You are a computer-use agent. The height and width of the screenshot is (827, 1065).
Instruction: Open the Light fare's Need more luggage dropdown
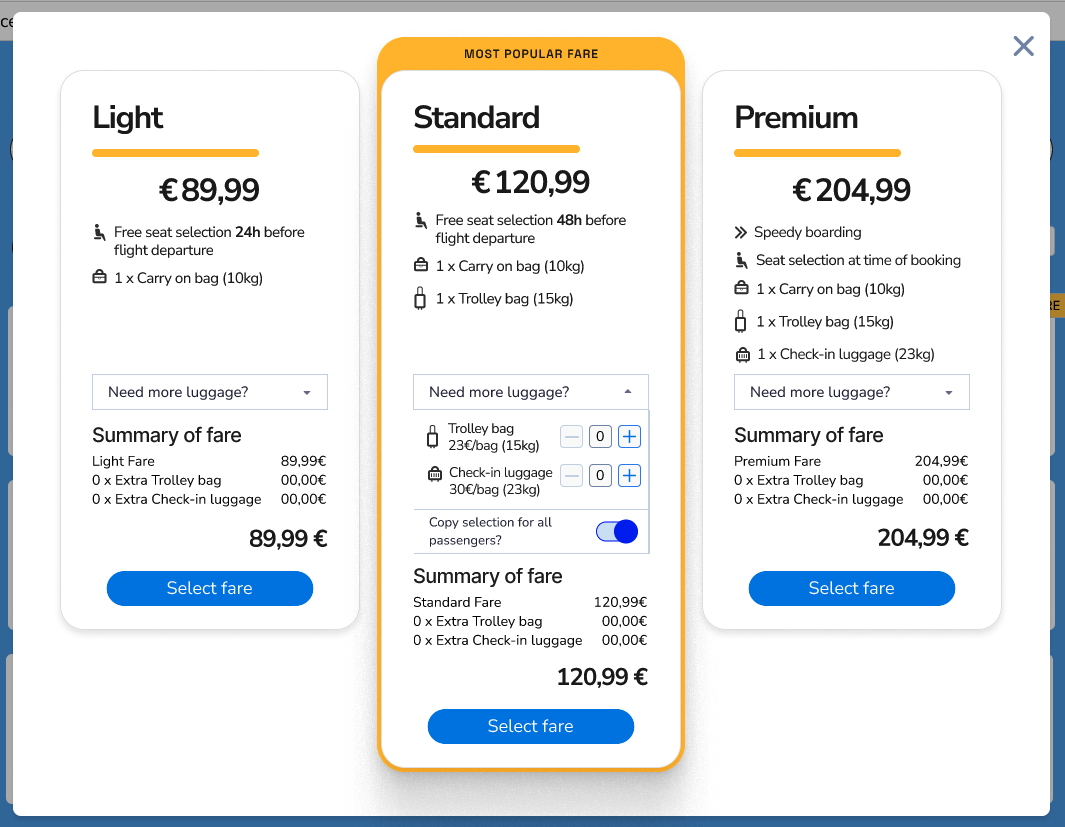point(209,392)
